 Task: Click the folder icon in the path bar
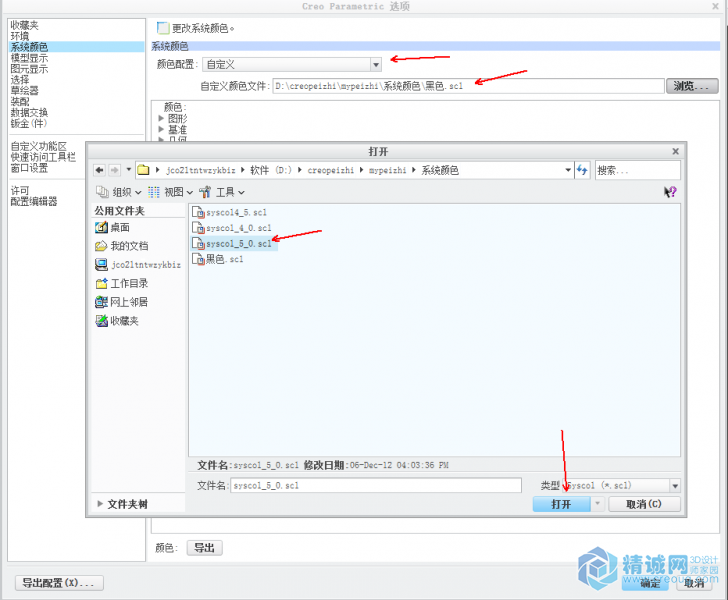(143, 170)
